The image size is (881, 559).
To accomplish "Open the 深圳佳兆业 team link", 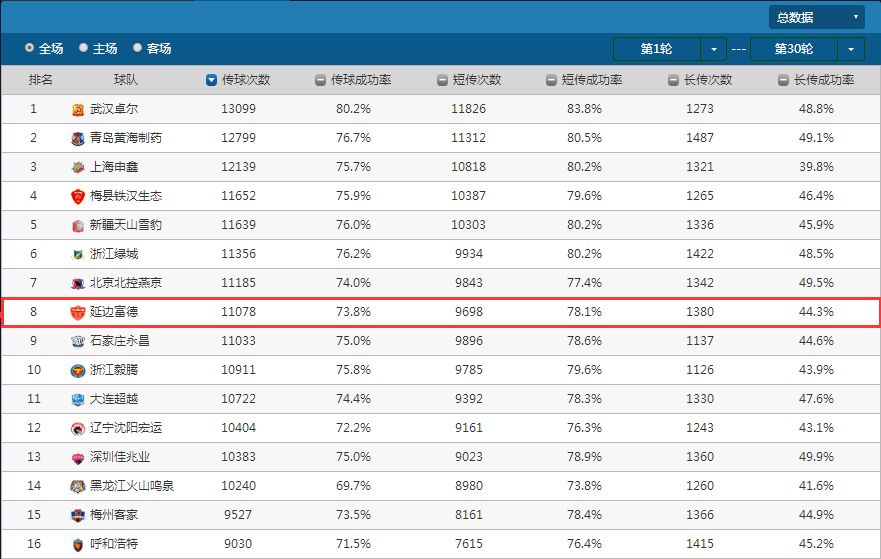I will (x=120, y=457).
